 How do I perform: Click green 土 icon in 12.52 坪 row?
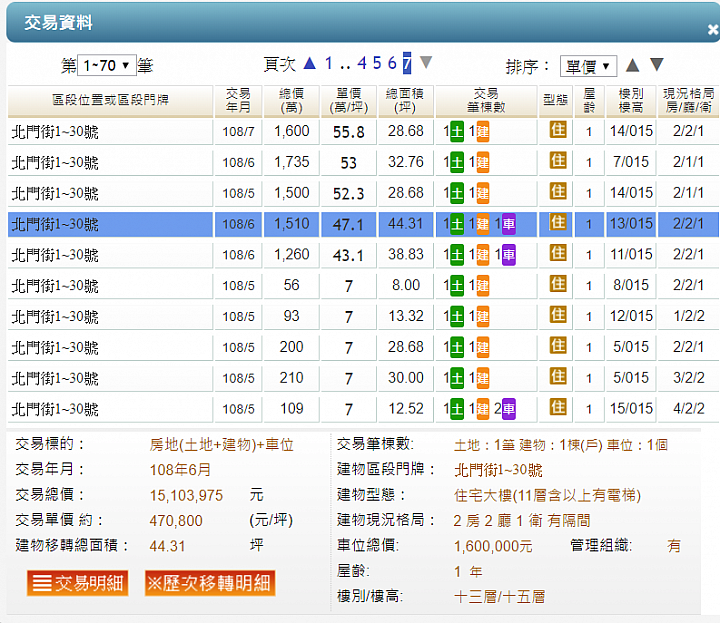(x=457, y=409)
